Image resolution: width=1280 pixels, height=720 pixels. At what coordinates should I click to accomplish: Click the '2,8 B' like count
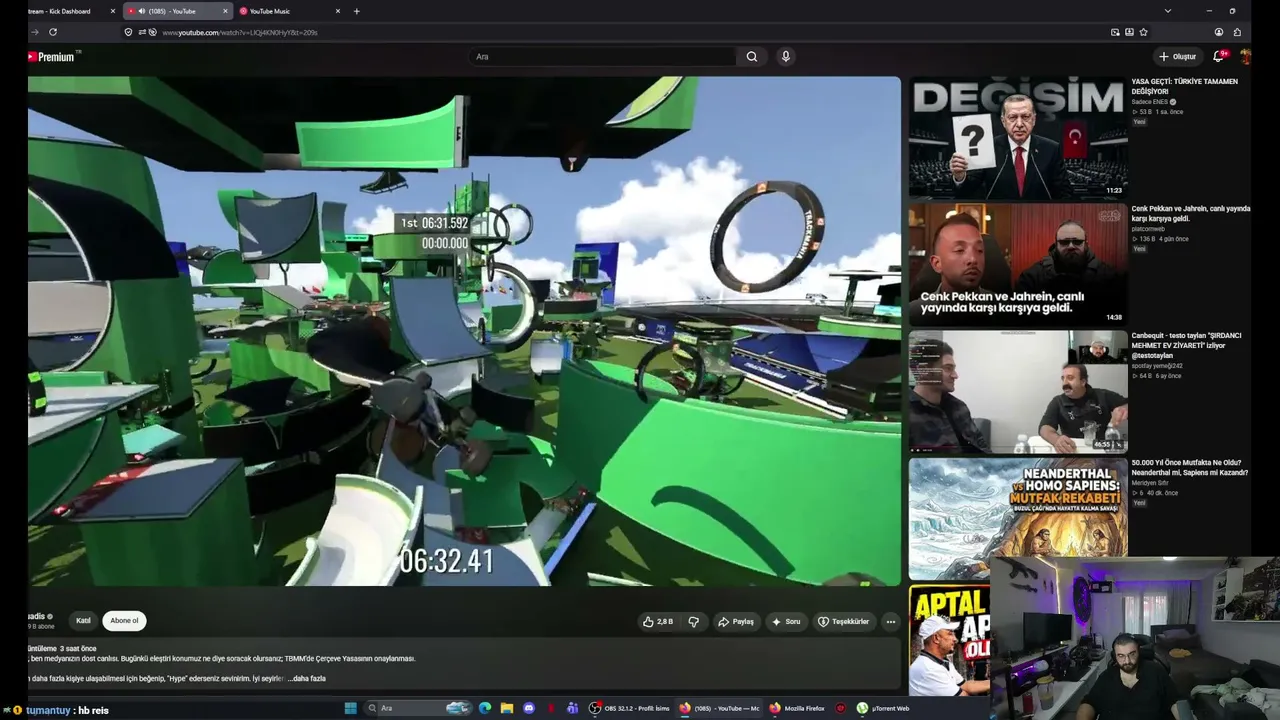coord(665,622)
